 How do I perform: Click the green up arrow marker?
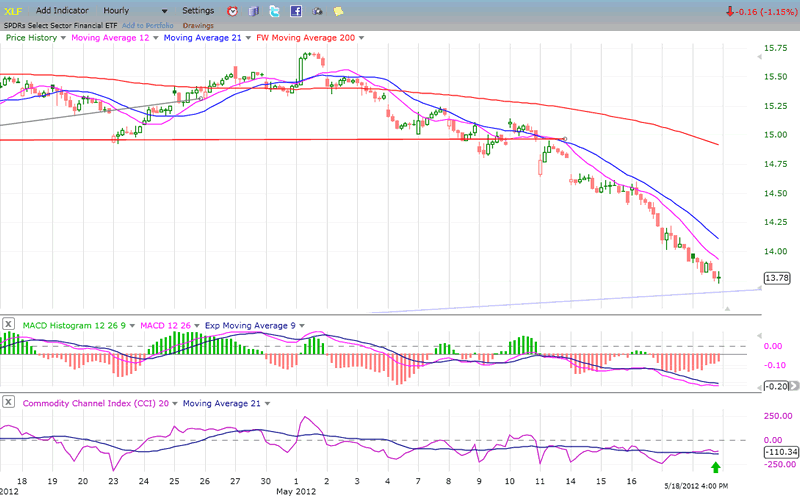coord(715,467)
